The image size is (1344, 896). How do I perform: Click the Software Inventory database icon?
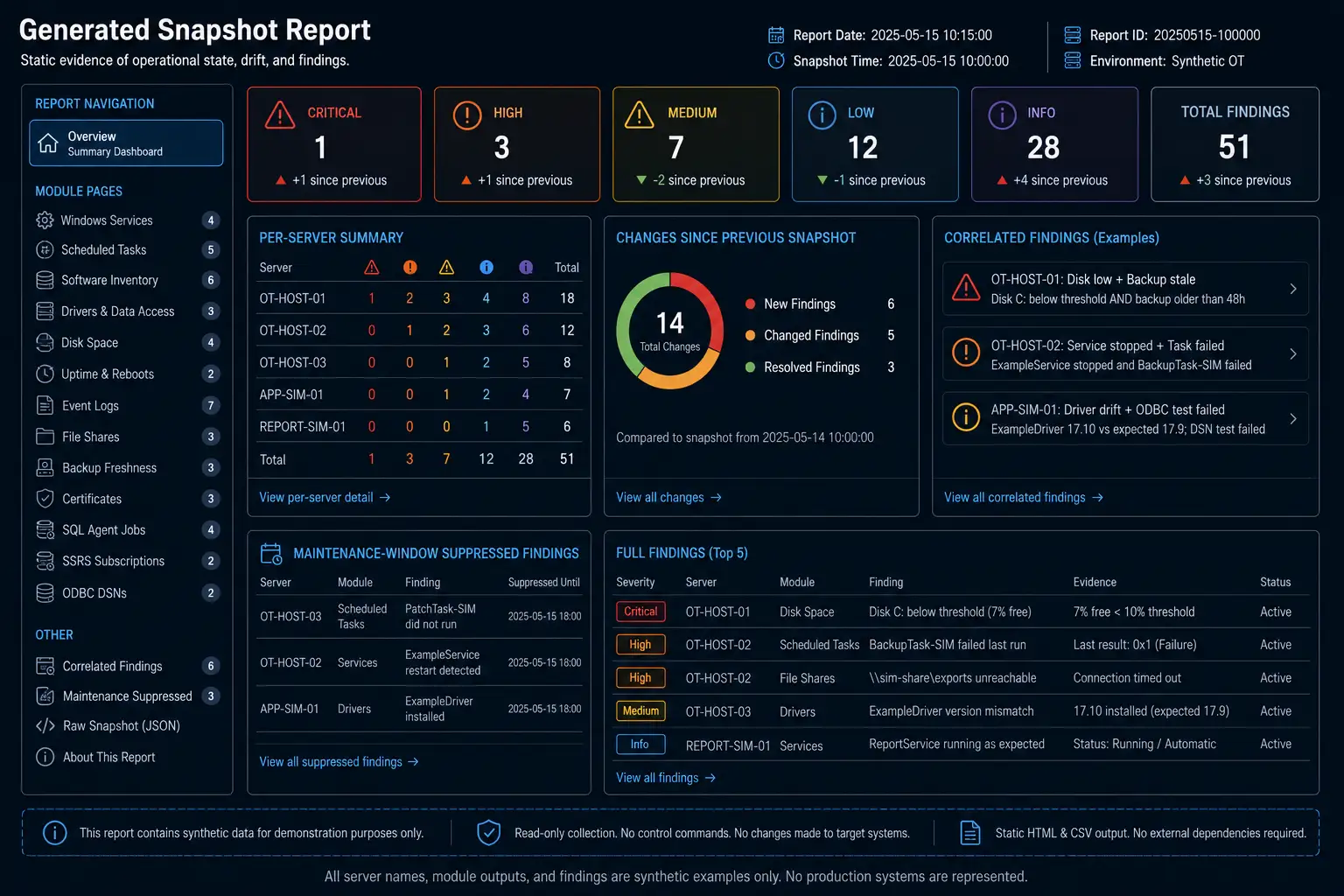pyautogui.click(x=45, y=280)
